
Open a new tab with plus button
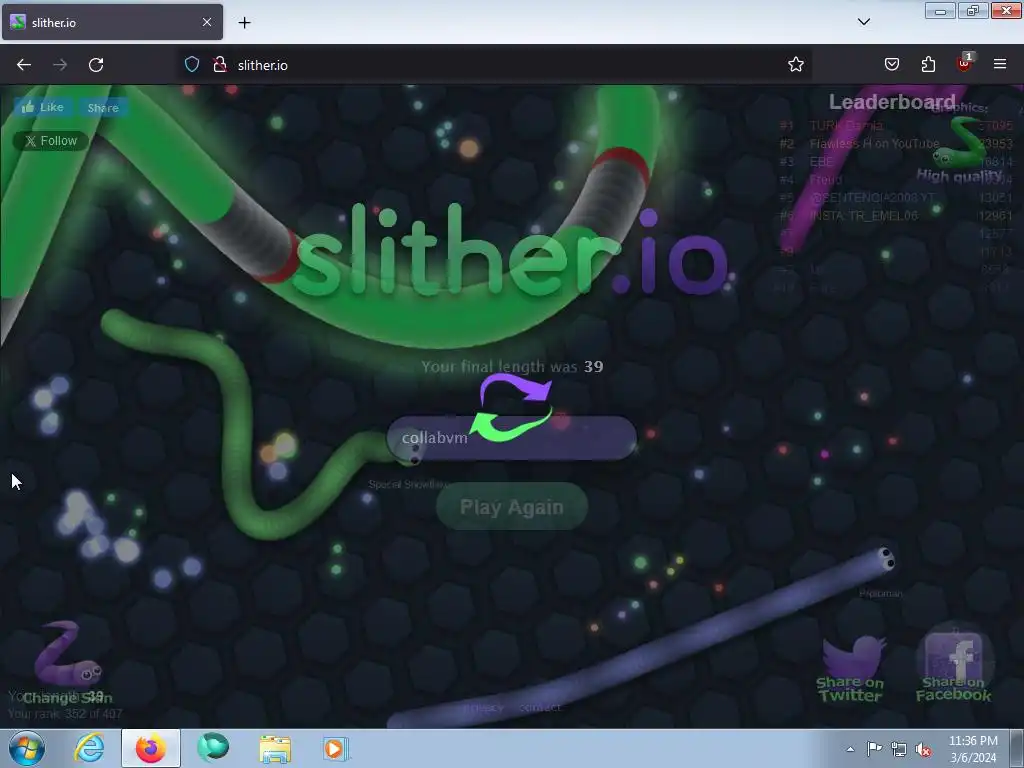point(244,22)
